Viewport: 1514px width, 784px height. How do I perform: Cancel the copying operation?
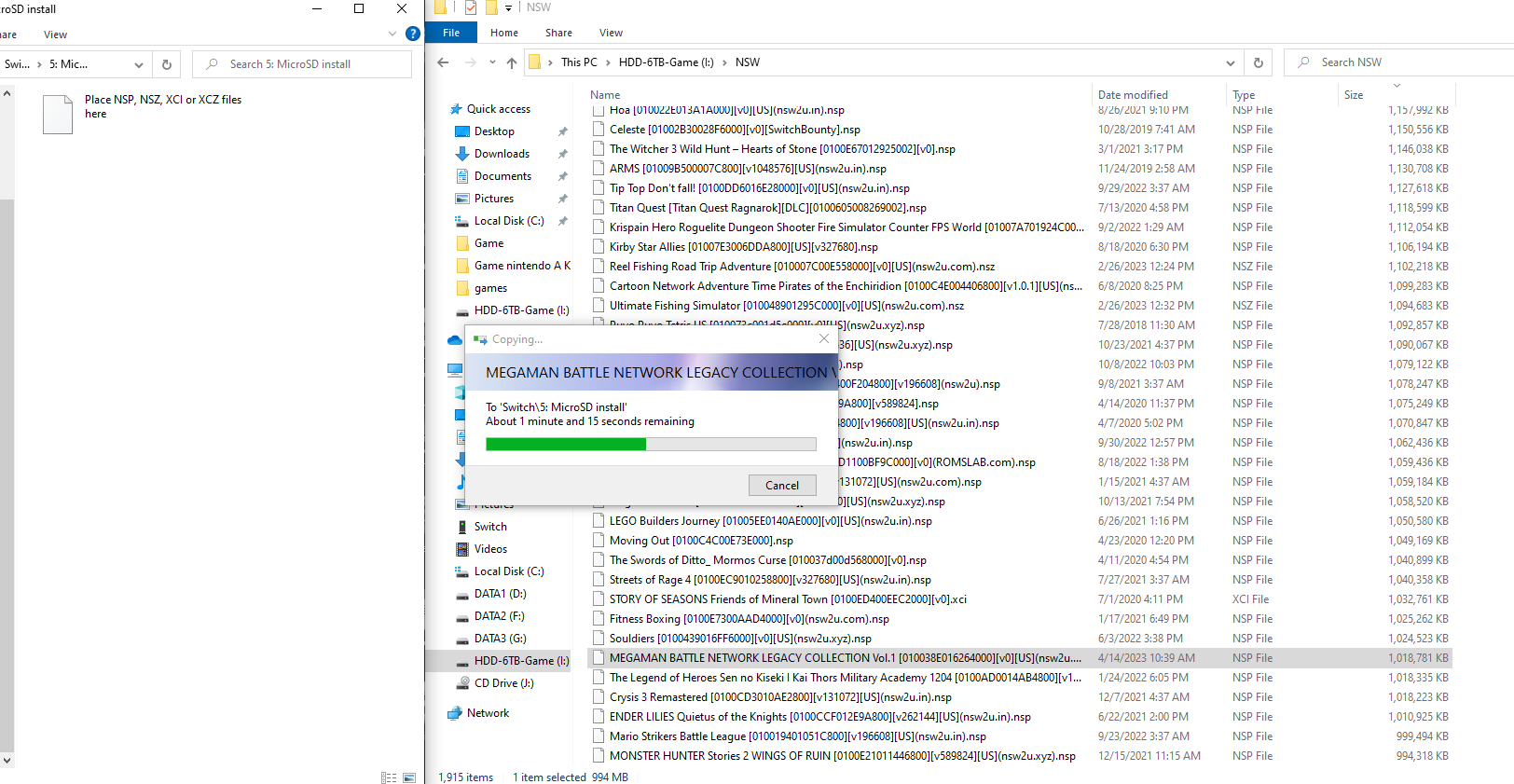tap(782, 485)
